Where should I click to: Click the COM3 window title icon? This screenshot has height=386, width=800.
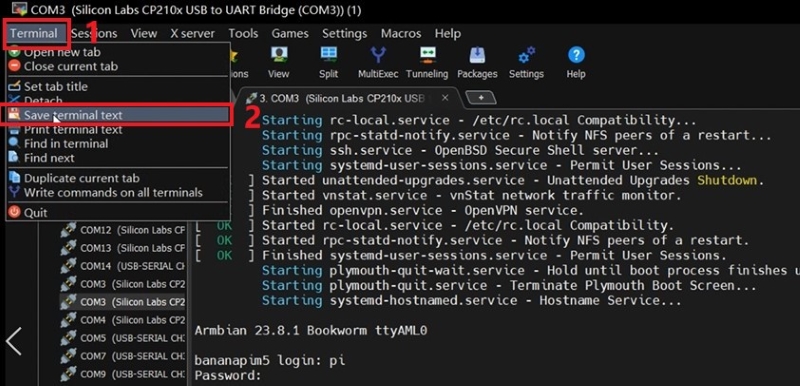point(19,9)
